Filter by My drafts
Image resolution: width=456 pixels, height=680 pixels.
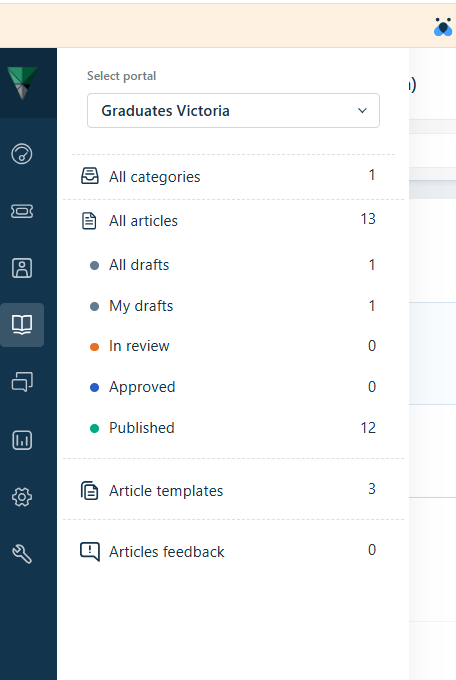[233, 306]
